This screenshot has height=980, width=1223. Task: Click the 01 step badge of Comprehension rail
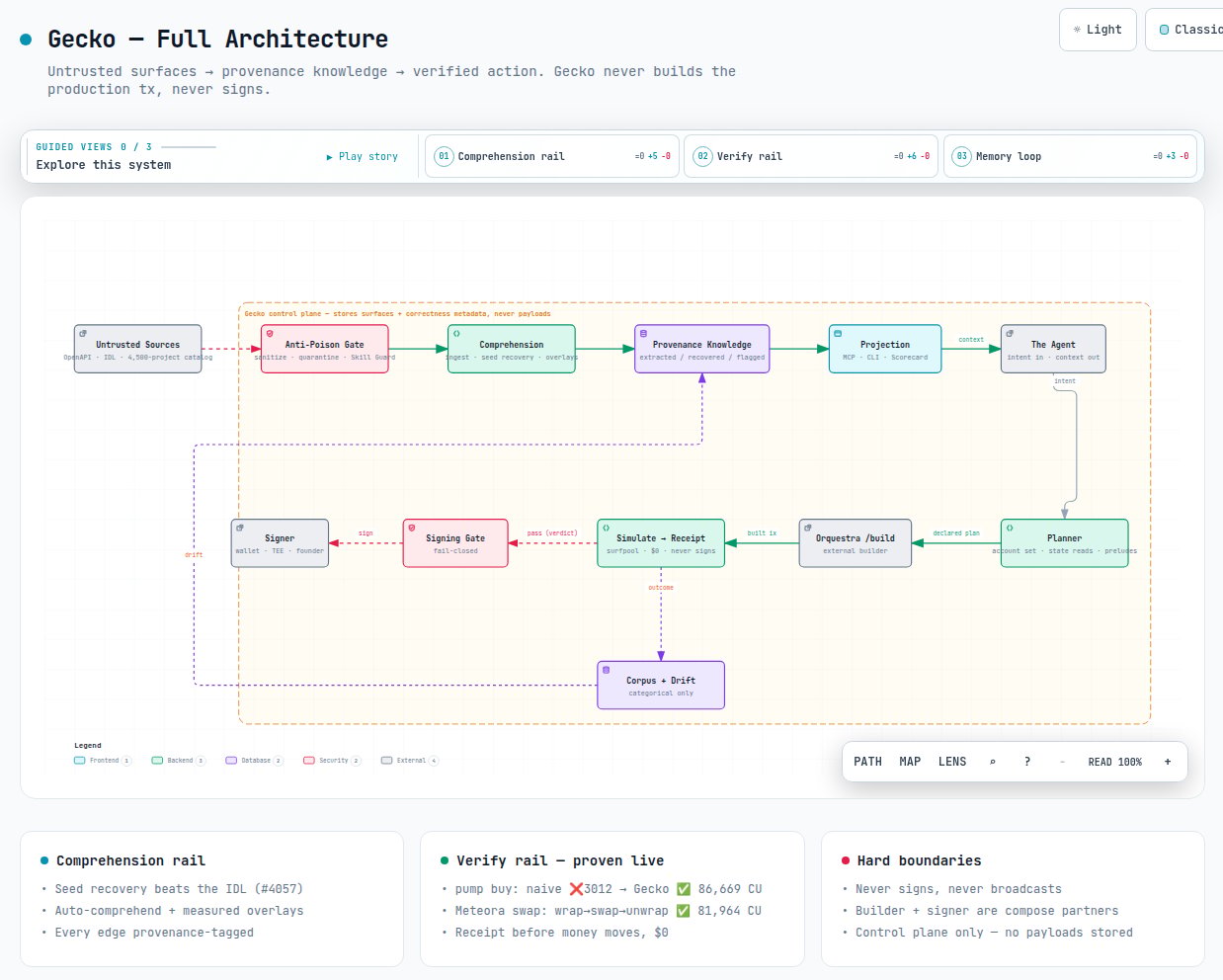tap(444, 156)
